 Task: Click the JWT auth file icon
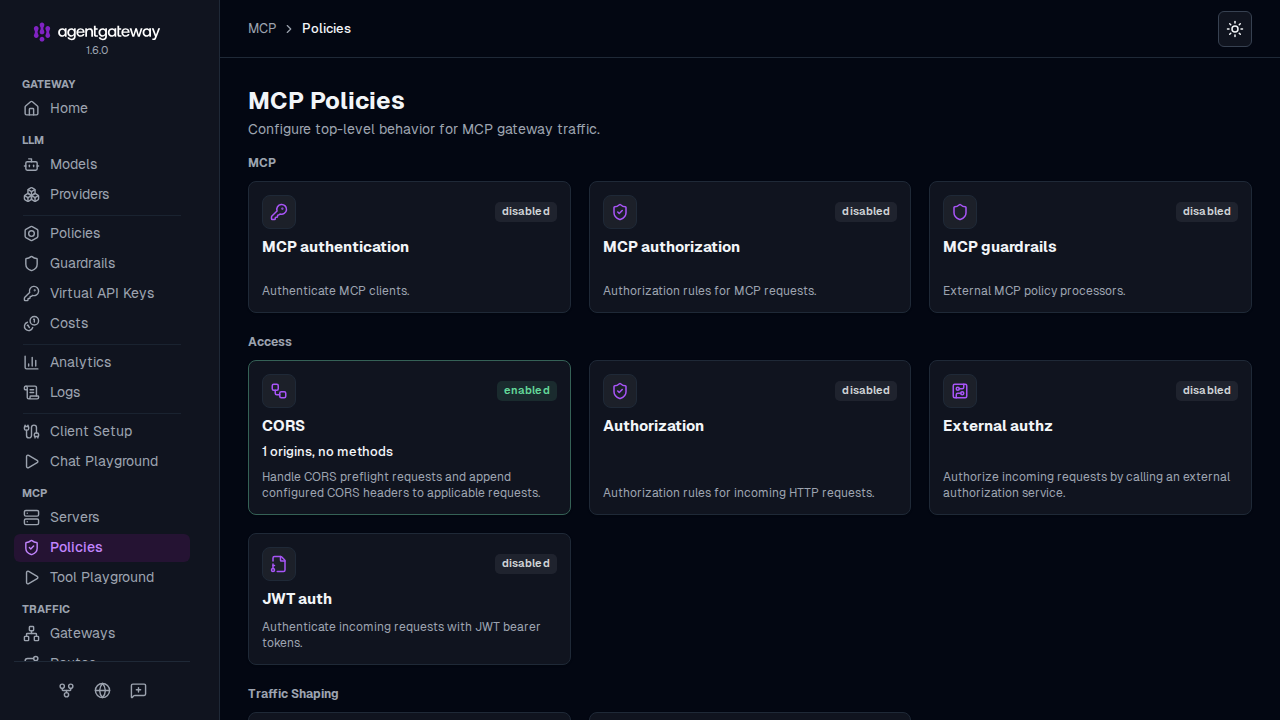[x=279, y=564]
